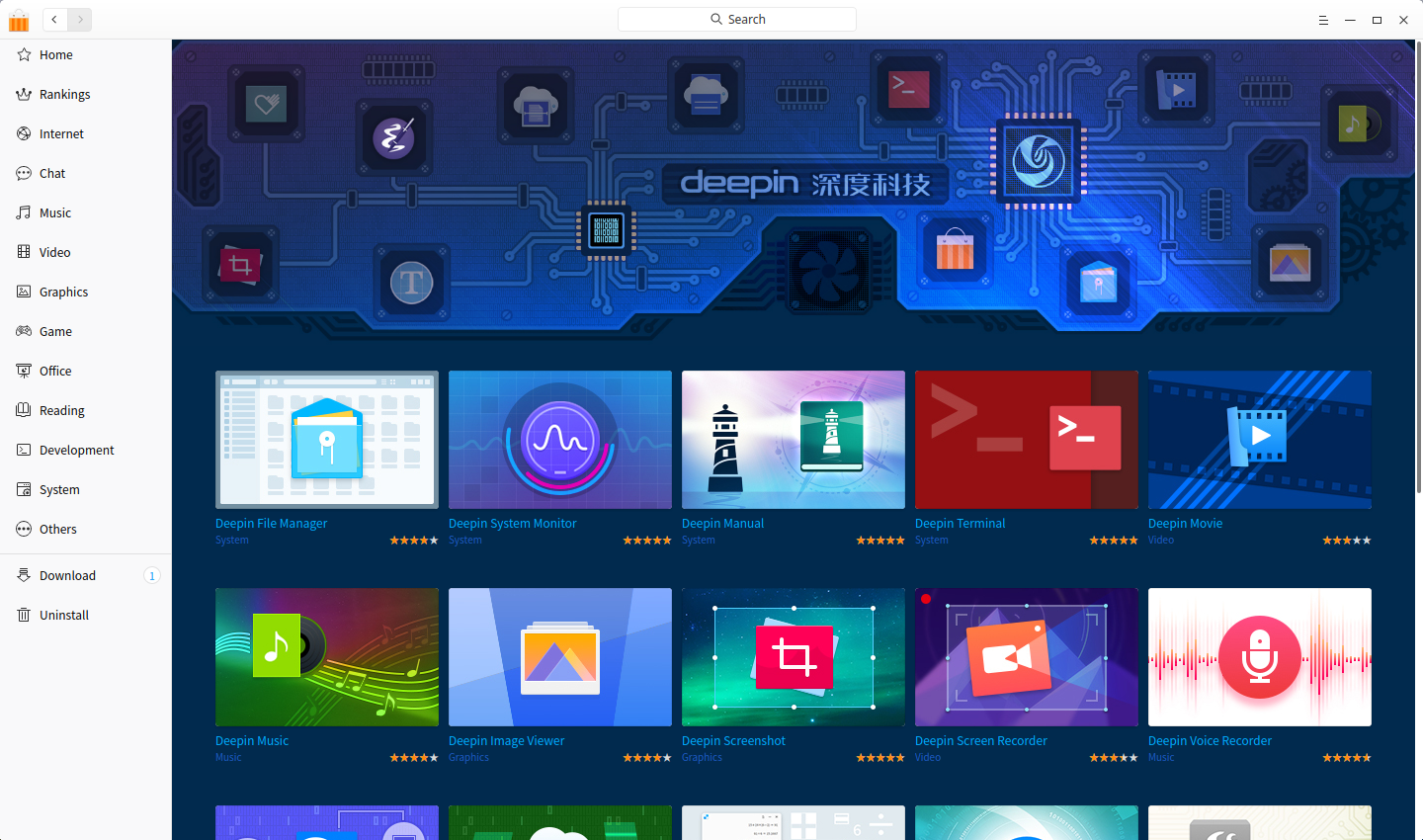This screenshot has width=1423, height=840.
Task: Open the hamburger main menu
Action: click(1323, 20)
